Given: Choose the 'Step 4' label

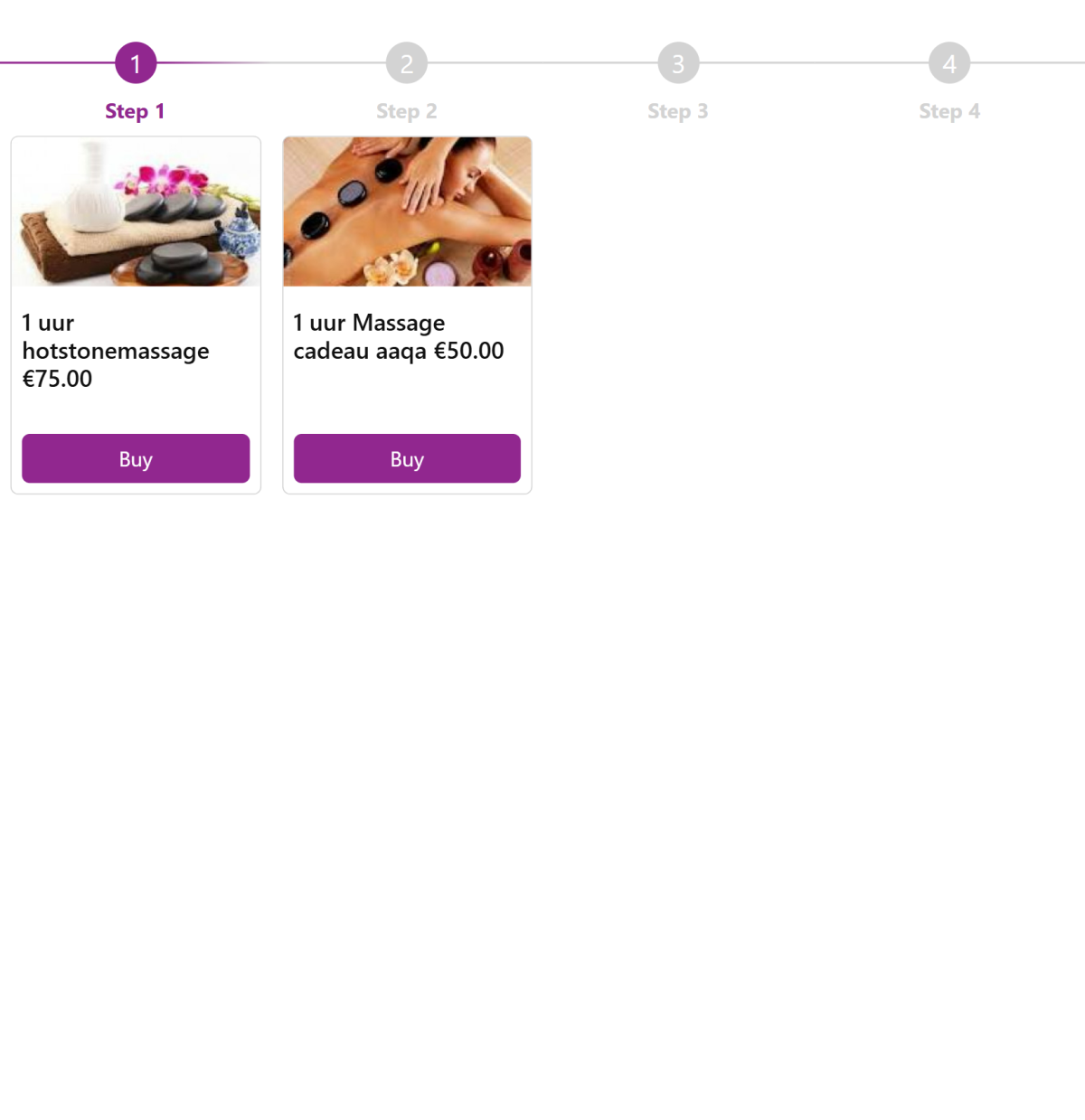Looking at the screenshot, I should pos(949,111).
